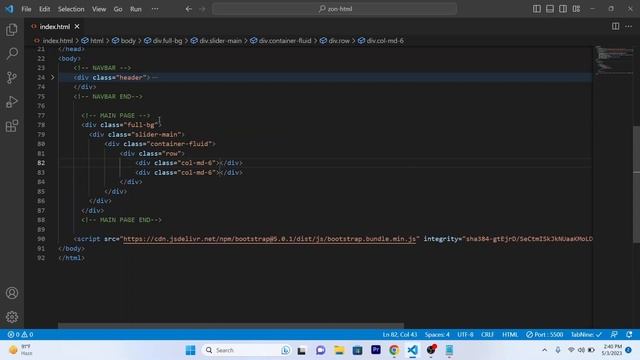
Task: Open the Go menu
Action: tap(118, 9)
